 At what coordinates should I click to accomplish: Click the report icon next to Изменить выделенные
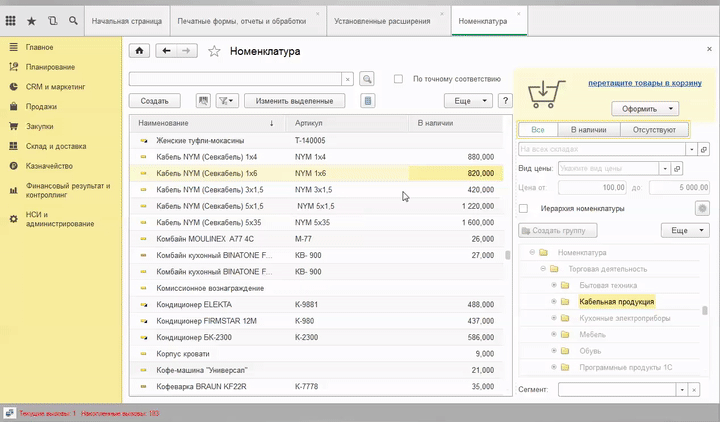point(367,101)
